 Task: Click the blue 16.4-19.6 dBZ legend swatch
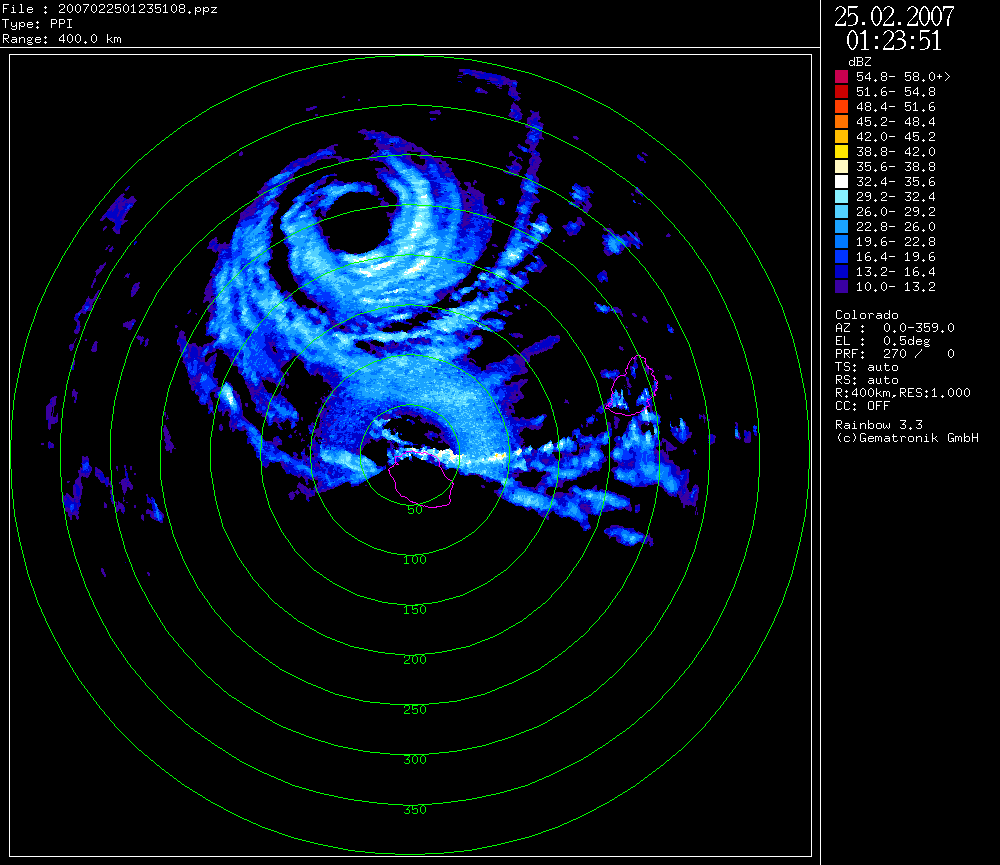pyautogui.click(x=842, y=256)
